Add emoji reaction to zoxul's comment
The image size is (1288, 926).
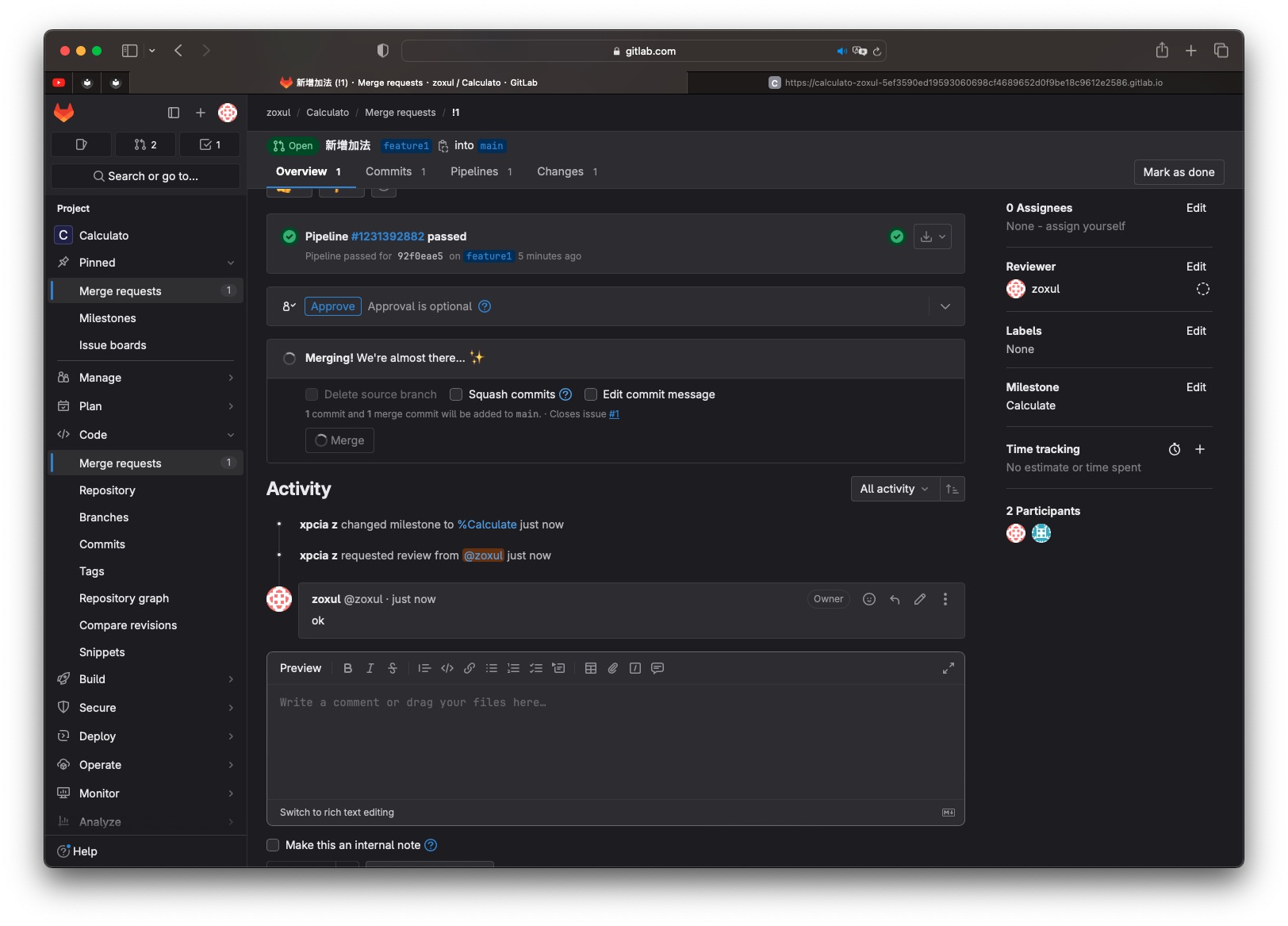pos(869,599)
